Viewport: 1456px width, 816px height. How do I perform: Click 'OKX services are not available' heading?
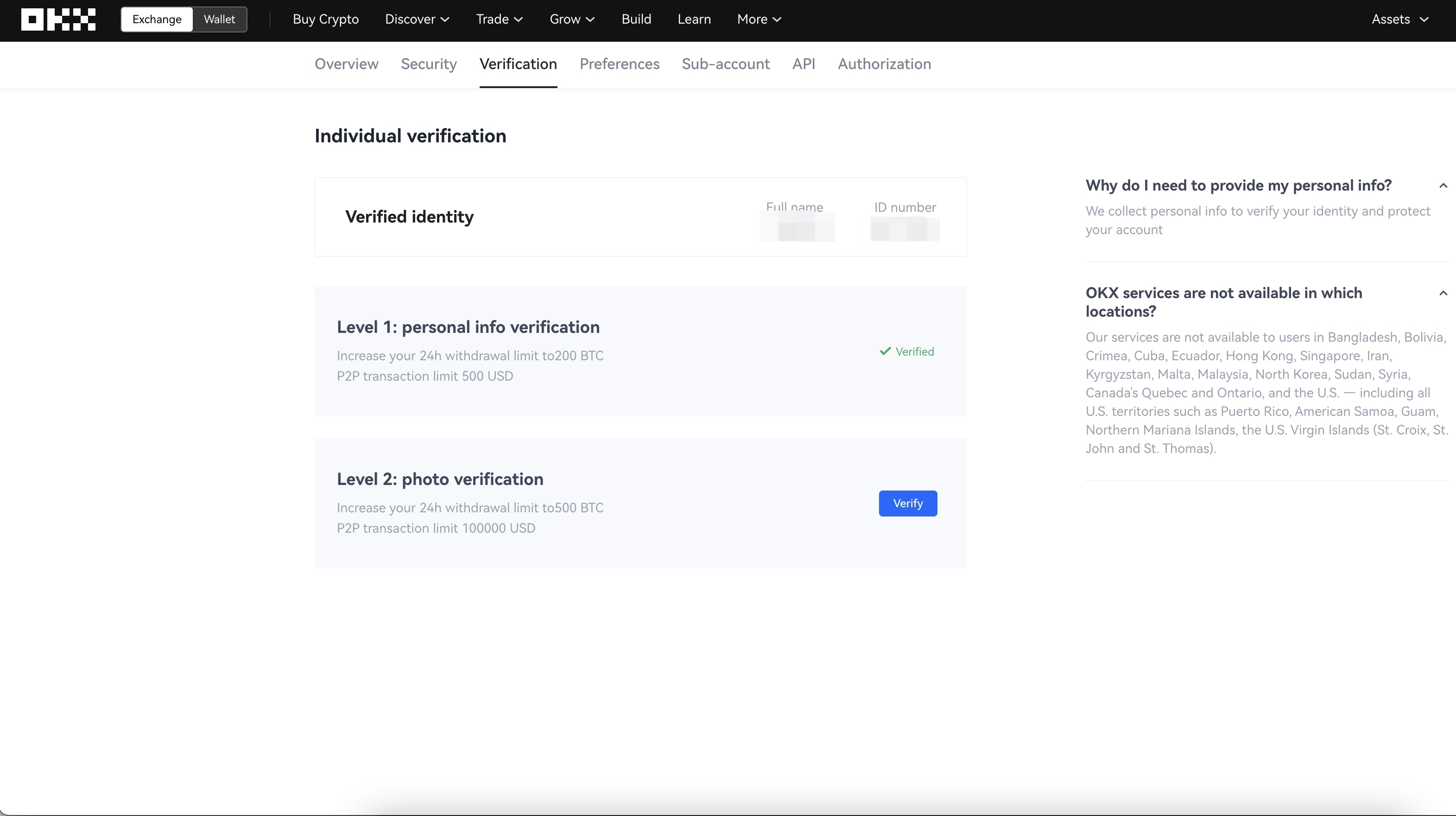point(1224,302)
